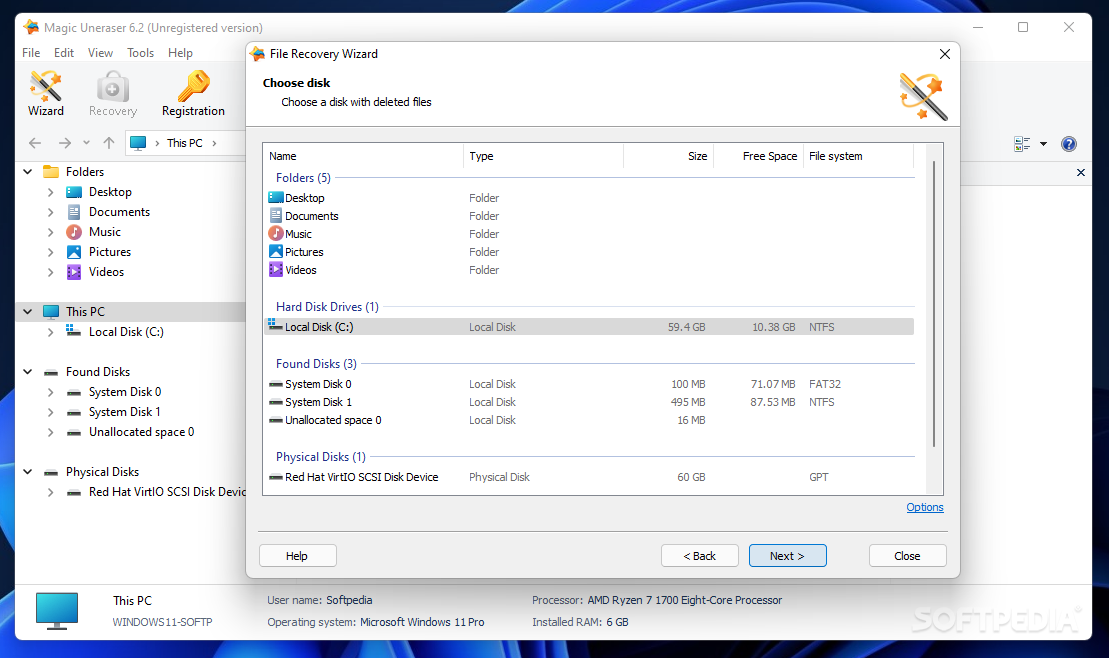This screenshot has height=658, width=1109.
Task: Click the view mode icon in toolbar
Action: tap(1022, 144)
